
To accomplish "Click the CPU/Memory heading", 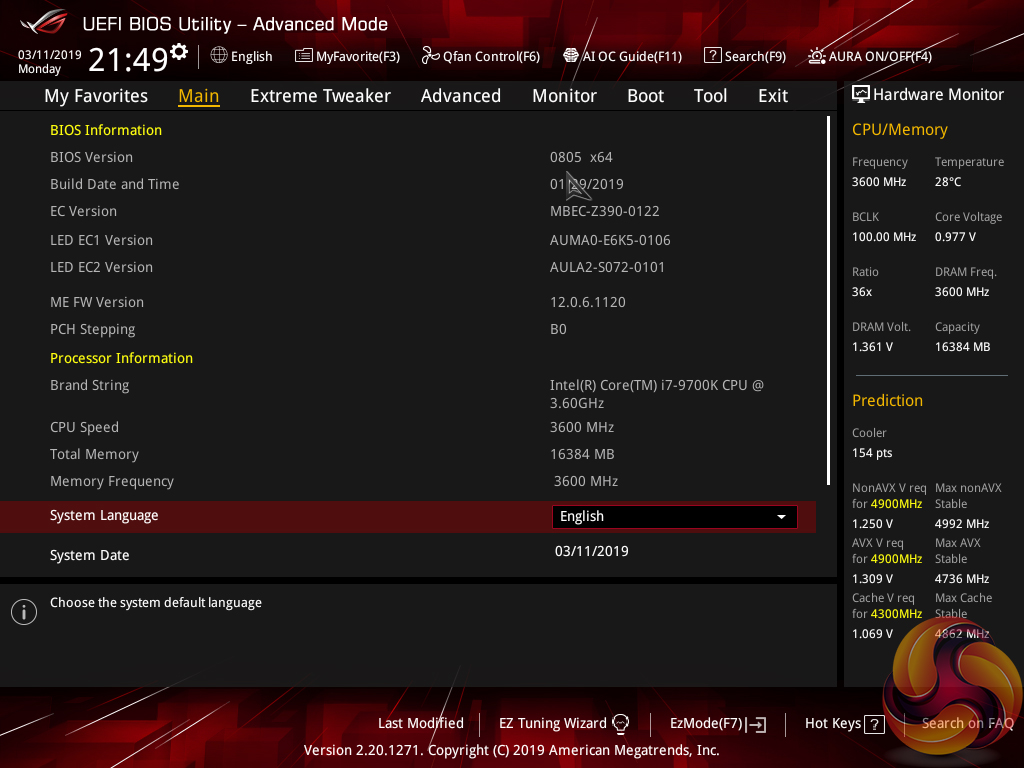I will tap(899, 129).
